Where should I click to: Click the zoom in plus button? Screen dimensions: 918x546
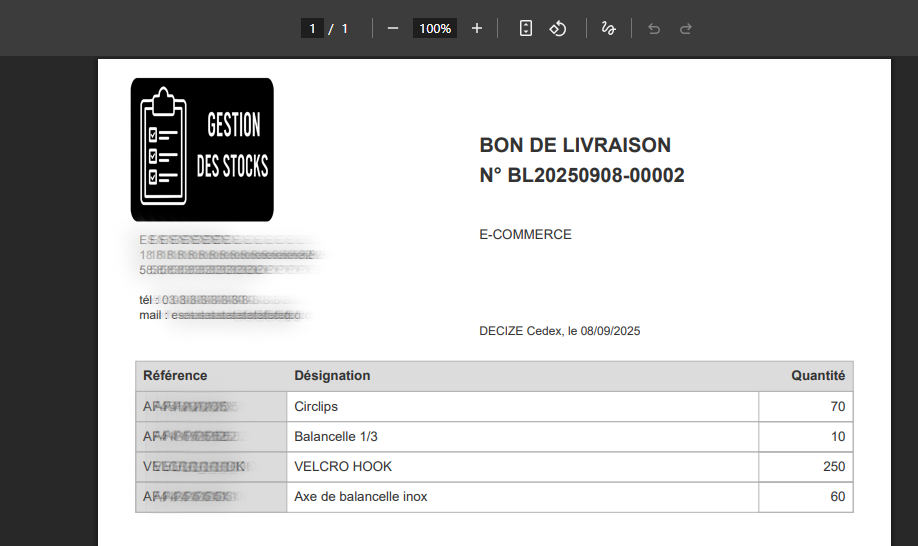[x=477, y=29]
